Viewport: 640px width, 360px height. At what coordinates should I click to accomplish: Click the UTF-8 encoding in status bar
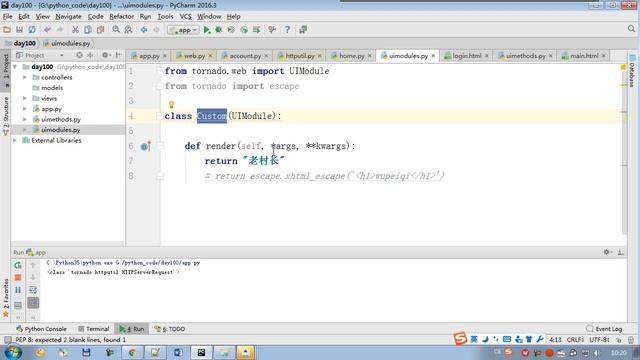coord(600,340)
